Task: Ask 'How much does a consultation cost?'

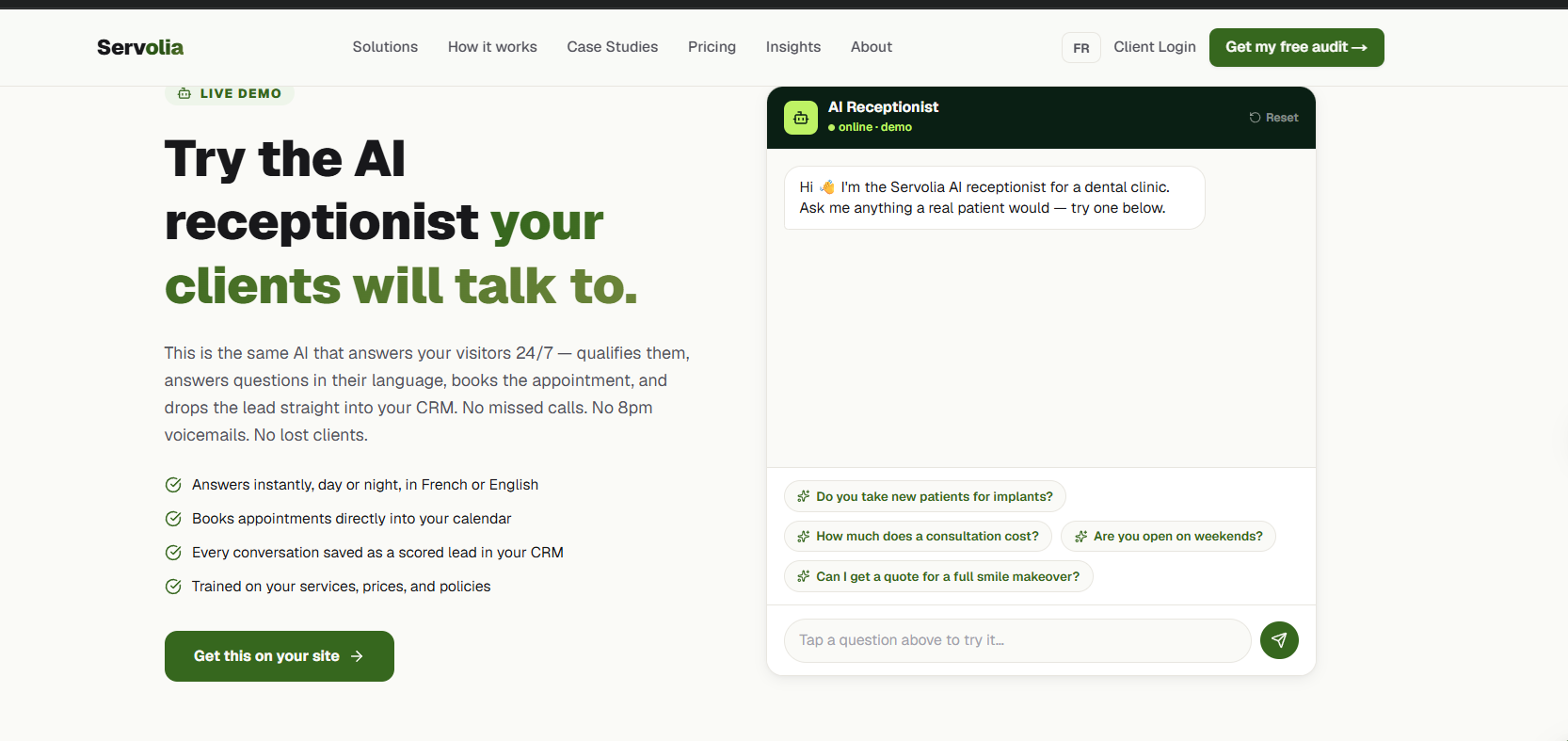Action: click(x=918, y=537)
